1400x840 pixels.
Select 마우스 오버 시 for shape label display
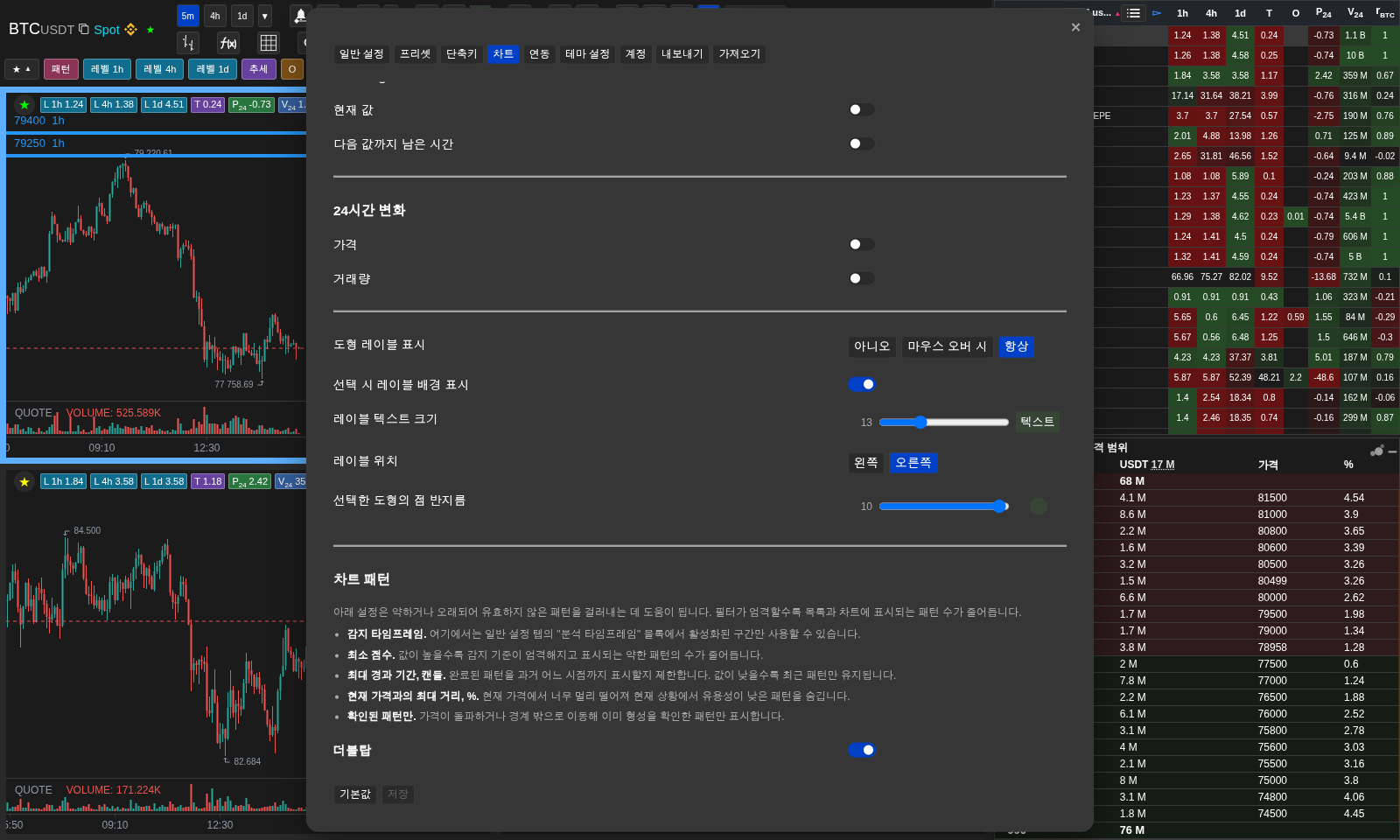pos(947,346)
